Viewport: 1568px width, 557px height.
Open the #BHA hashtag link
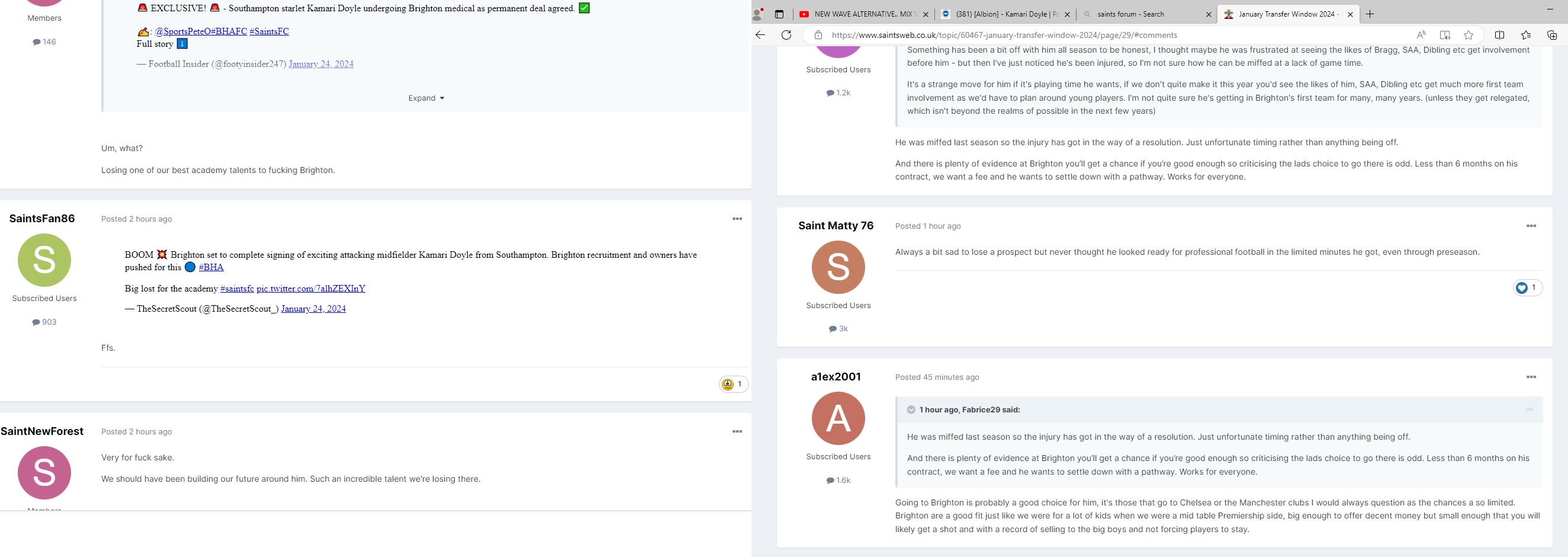click(x=211, y=267)
